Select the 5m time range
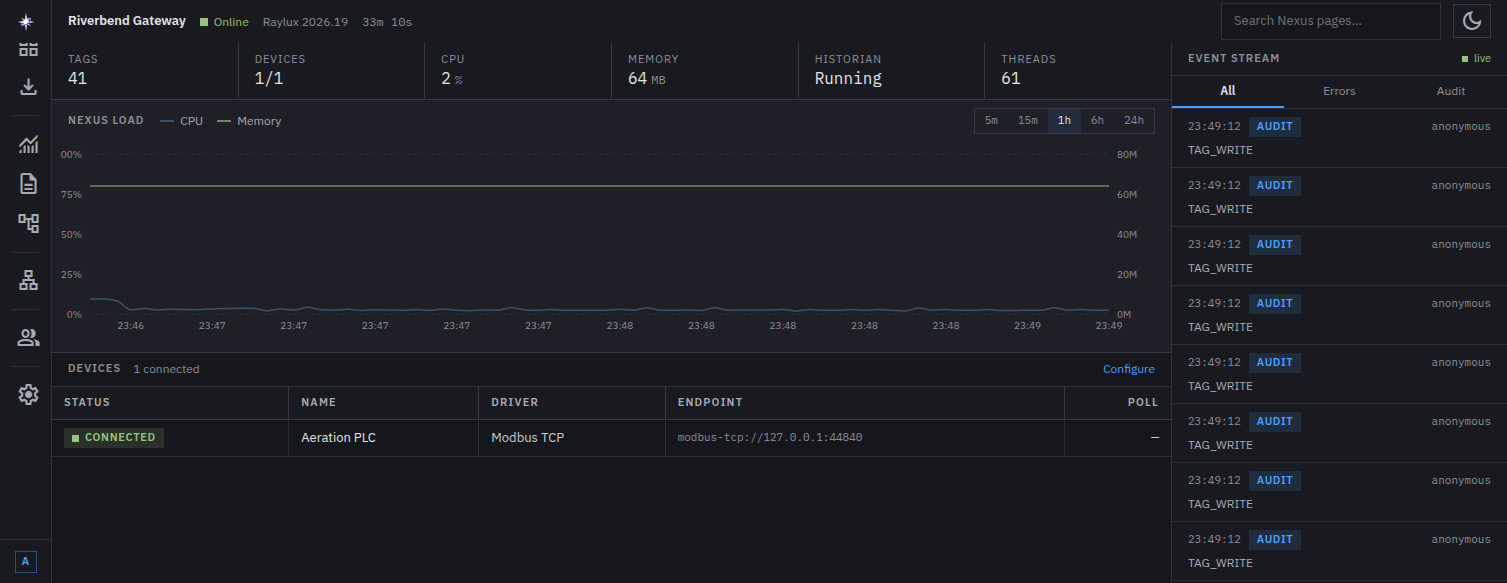The height and width of the screenshot is (583, 1507). tap(991, 121)
